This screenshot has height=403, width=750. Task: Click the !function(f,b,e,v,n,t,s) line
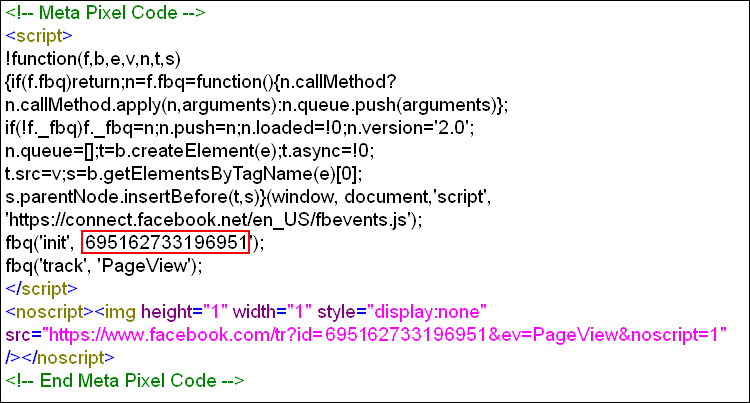(92, 59)
